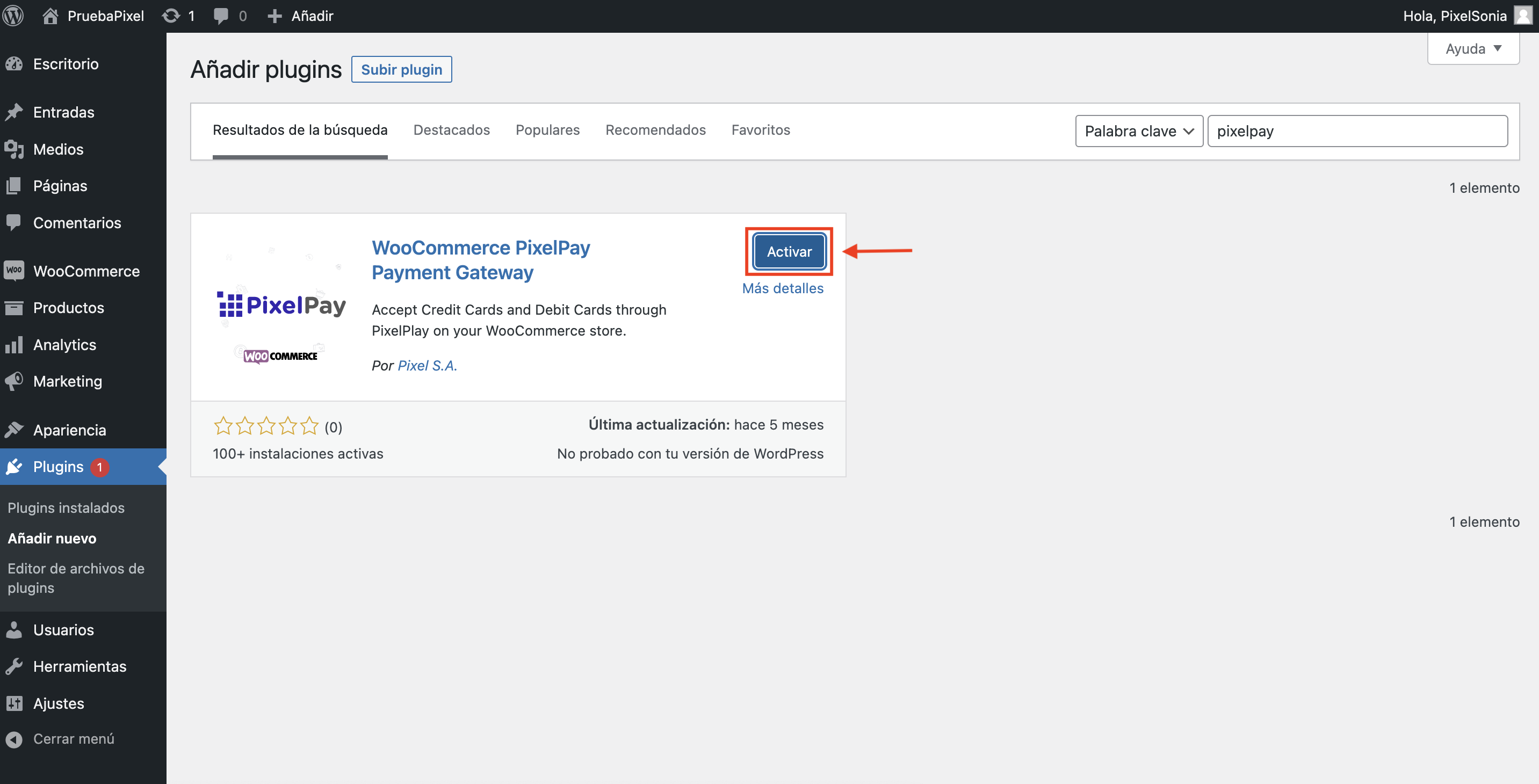Click the five-star rating of the plugin
Screen dimensions: 1539x784
point(266,426)
